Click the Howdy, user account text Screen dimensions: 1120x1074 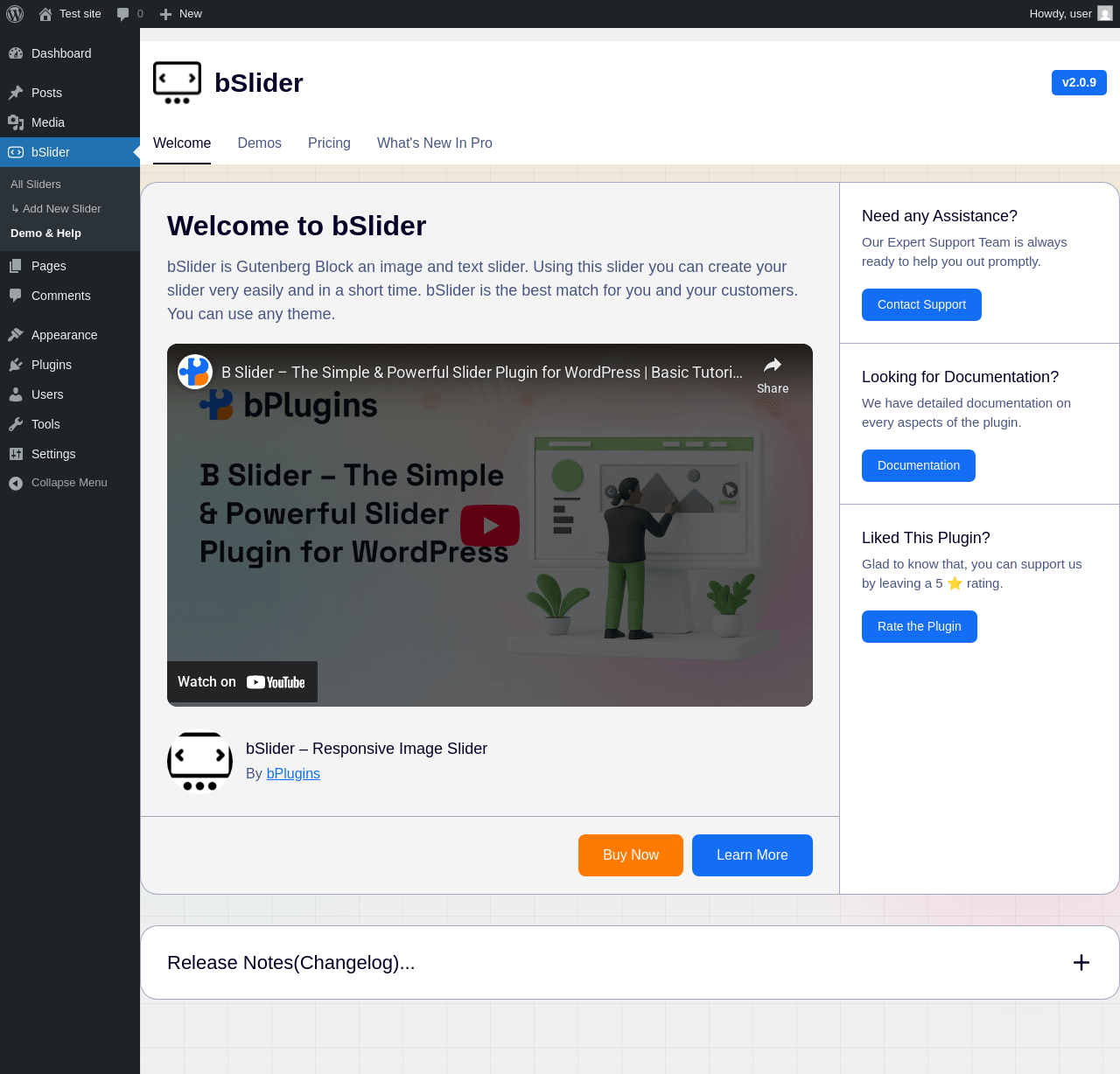1060,14
